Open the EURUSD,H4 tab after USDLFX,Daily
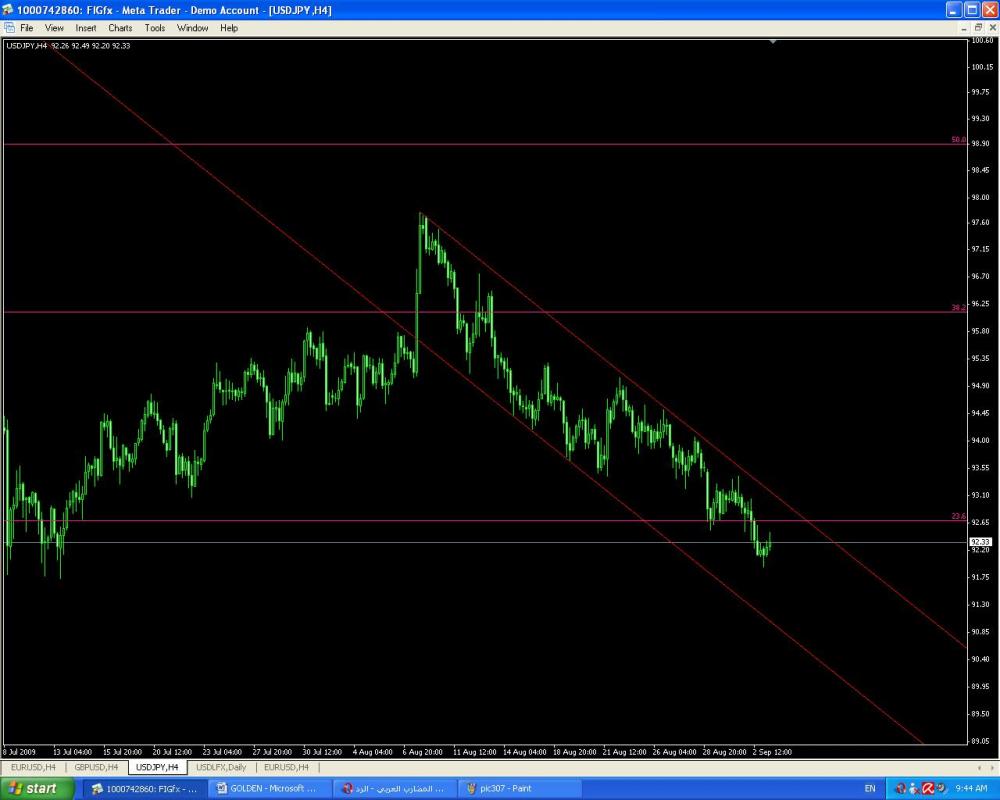 click(286, 767)
